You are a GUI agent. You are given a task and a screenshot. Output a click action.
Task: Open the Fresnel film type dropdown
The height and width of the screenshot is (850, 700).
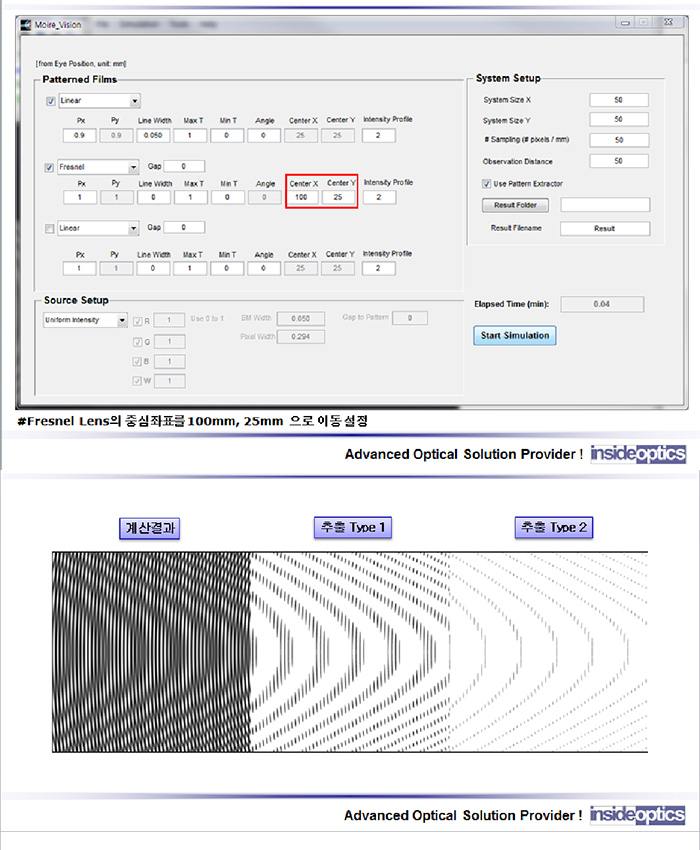pyautogui.click(x=133, y=167)
